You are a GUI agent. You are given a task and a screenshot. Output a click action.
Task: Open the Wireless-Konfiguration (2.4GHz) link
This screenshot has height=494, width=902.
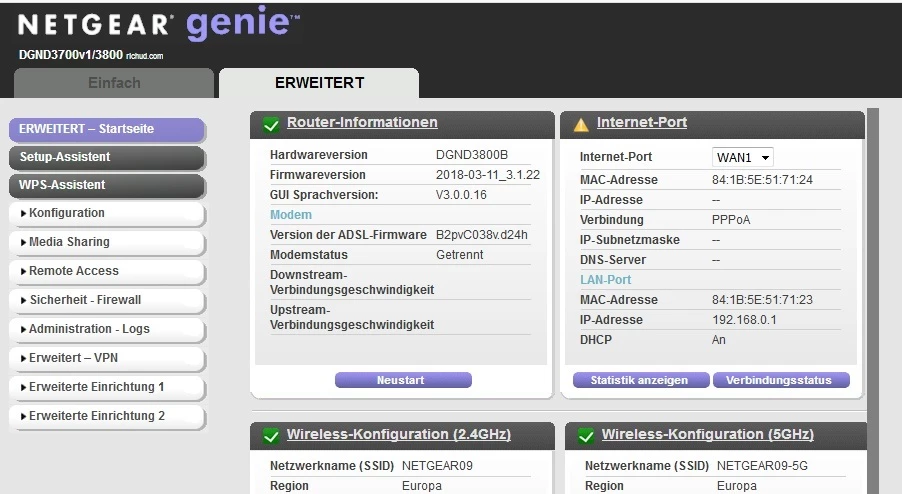[x=399, y=434]
